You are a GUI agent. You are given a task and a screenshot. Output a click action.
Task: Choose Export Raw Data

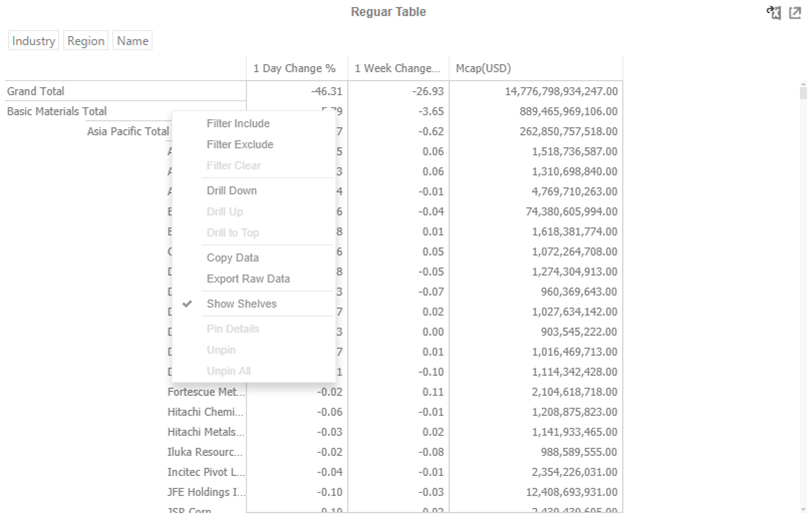click(248, 279)
